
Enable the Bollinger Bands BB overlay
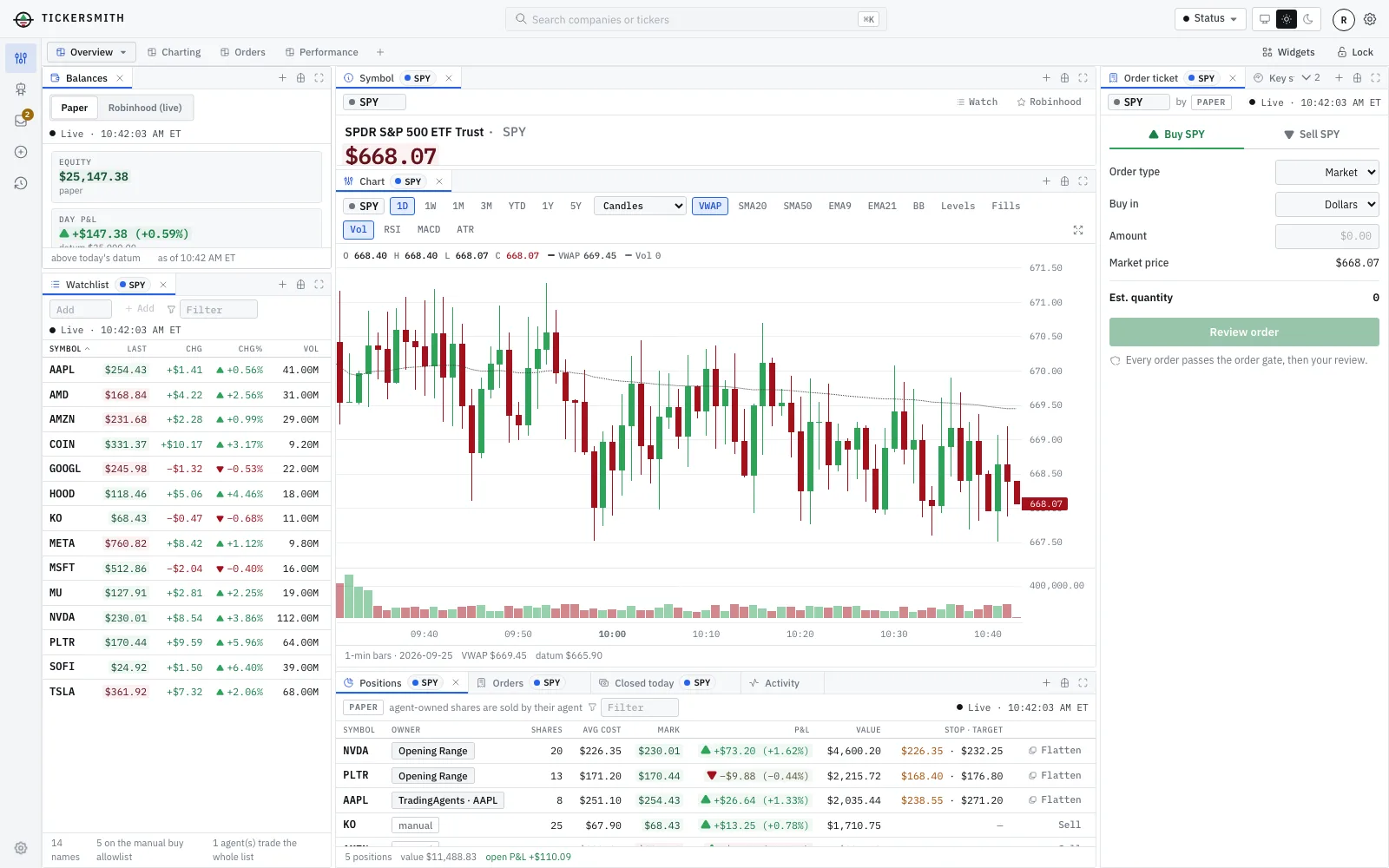918,207
